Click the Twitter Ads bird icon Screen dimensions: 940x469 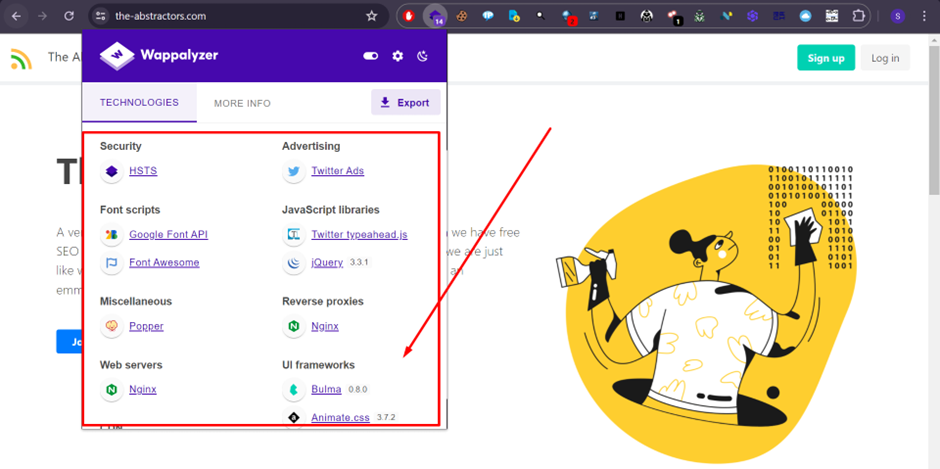point(294,172)
